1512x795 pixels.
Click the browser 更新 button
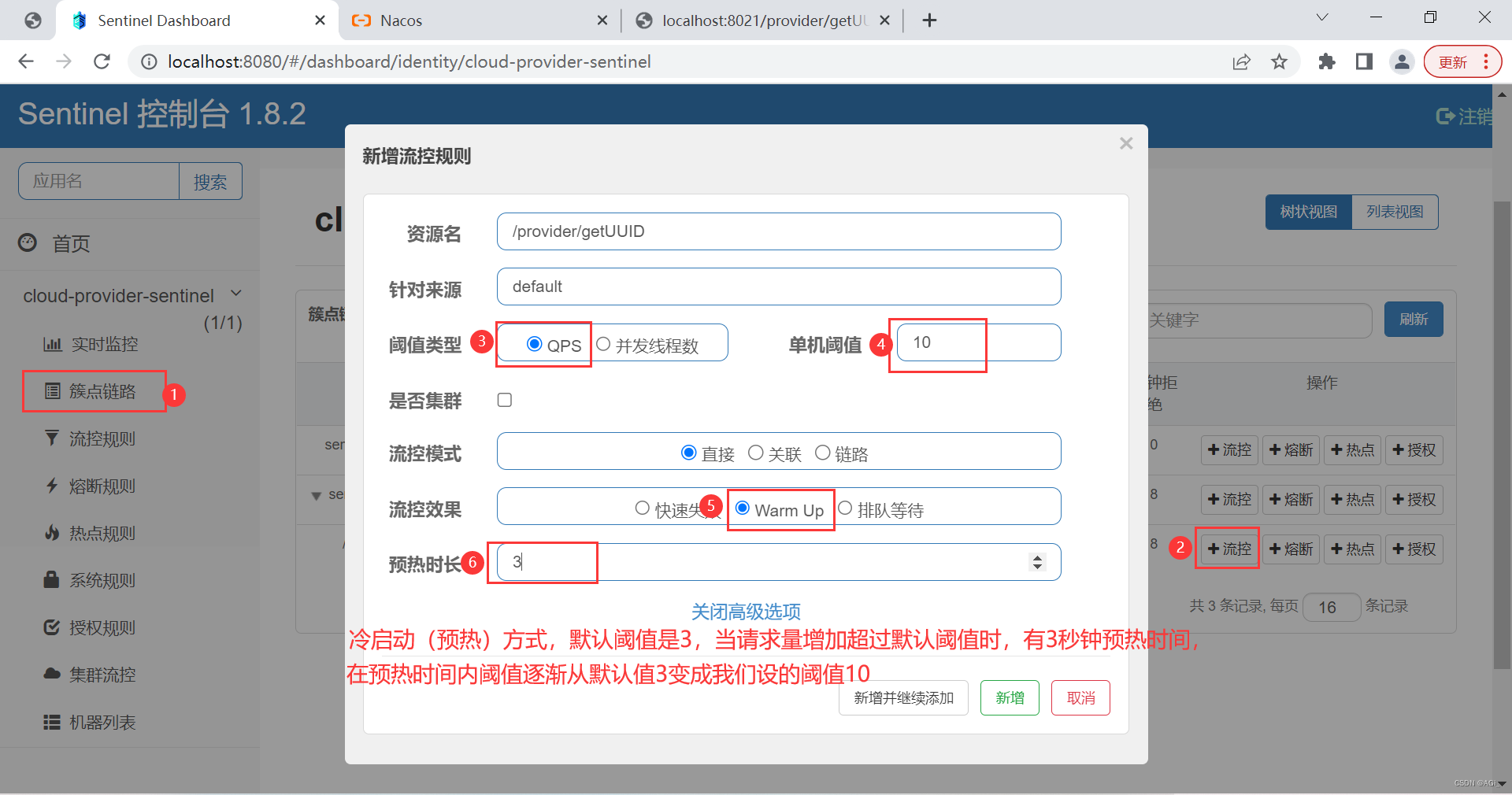[1462, 61]
